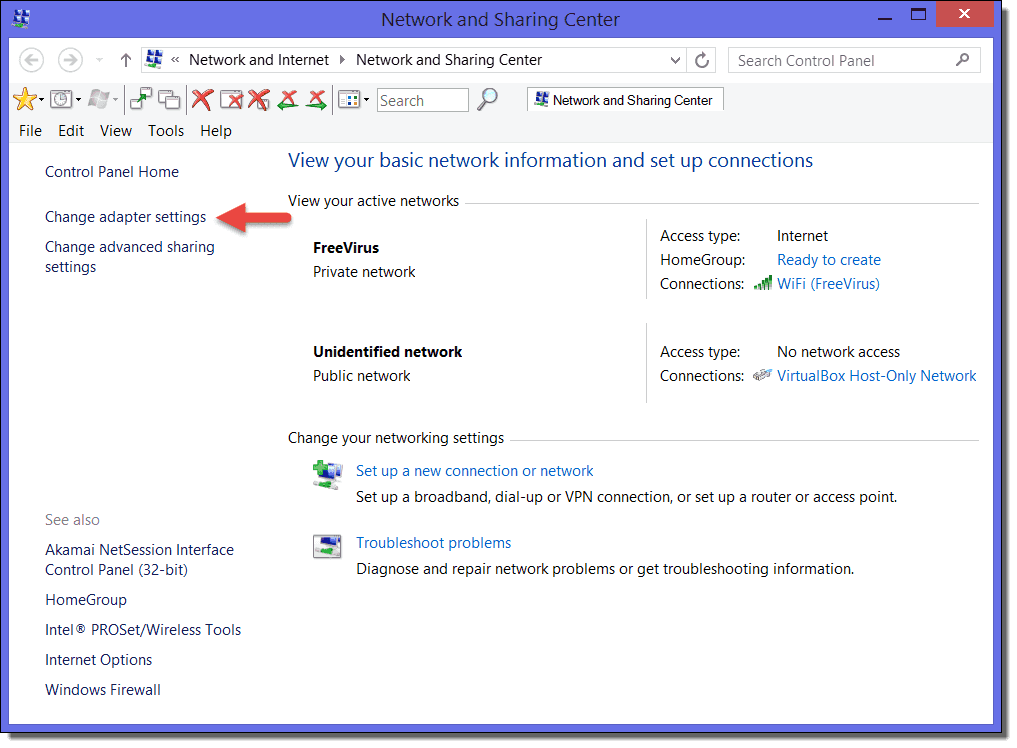The width and height of the screenshot is (1017, 748).
Task: Open the View menu
Action: [115, 130]
